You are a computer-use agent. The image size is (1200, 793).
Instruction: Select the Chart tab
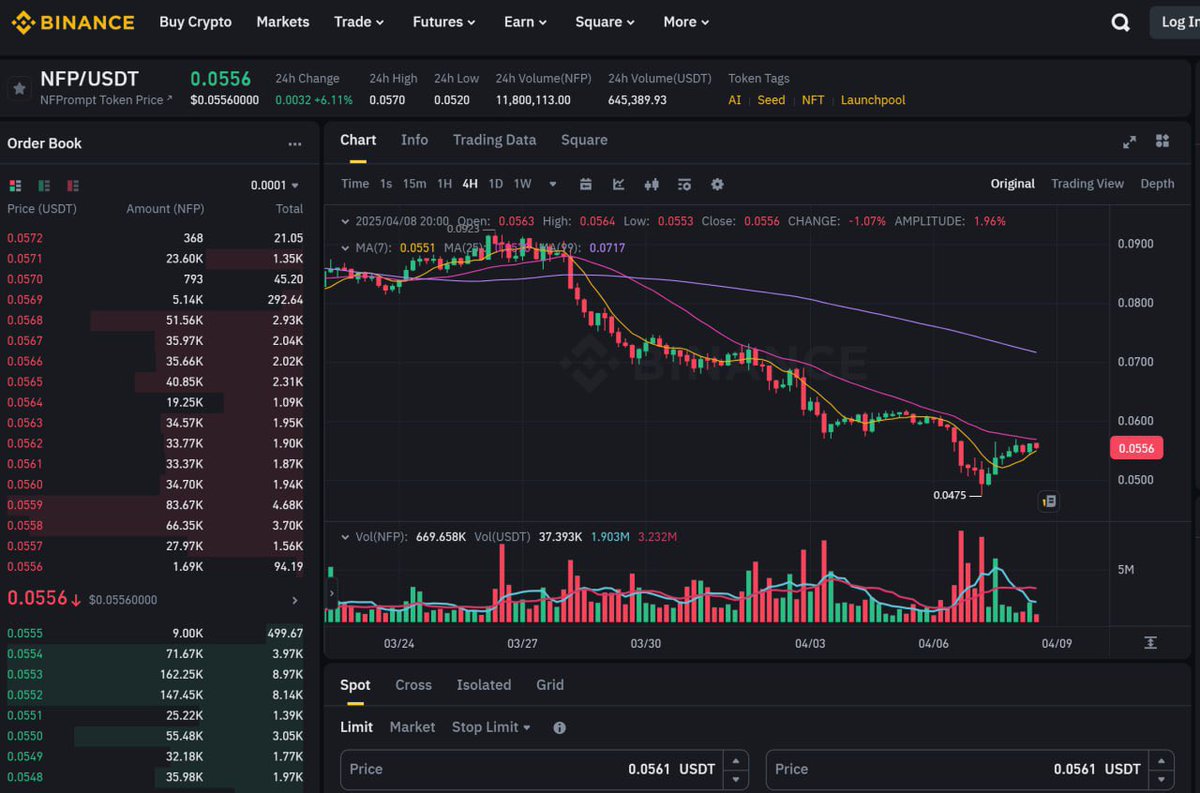[358, 140]
